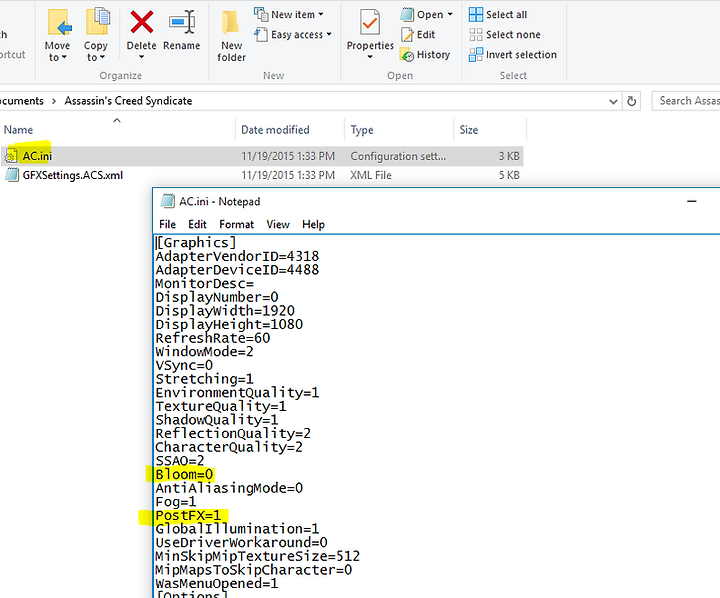Screen dimensions: 720x598
Task: Expand the Copy to dropdown arrow
Action: (102, 57)
